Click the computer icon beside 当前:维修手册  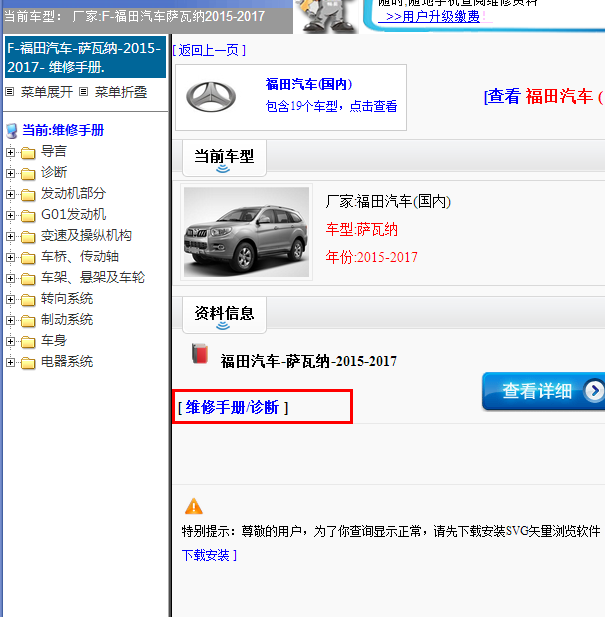(12, 131)
